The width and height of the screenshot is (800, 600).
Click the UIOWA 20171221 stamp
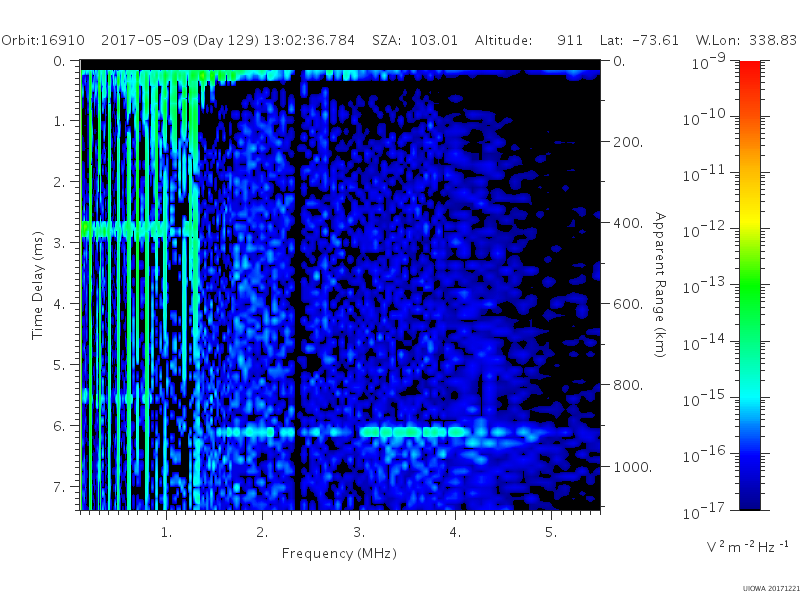coord(771,589)
